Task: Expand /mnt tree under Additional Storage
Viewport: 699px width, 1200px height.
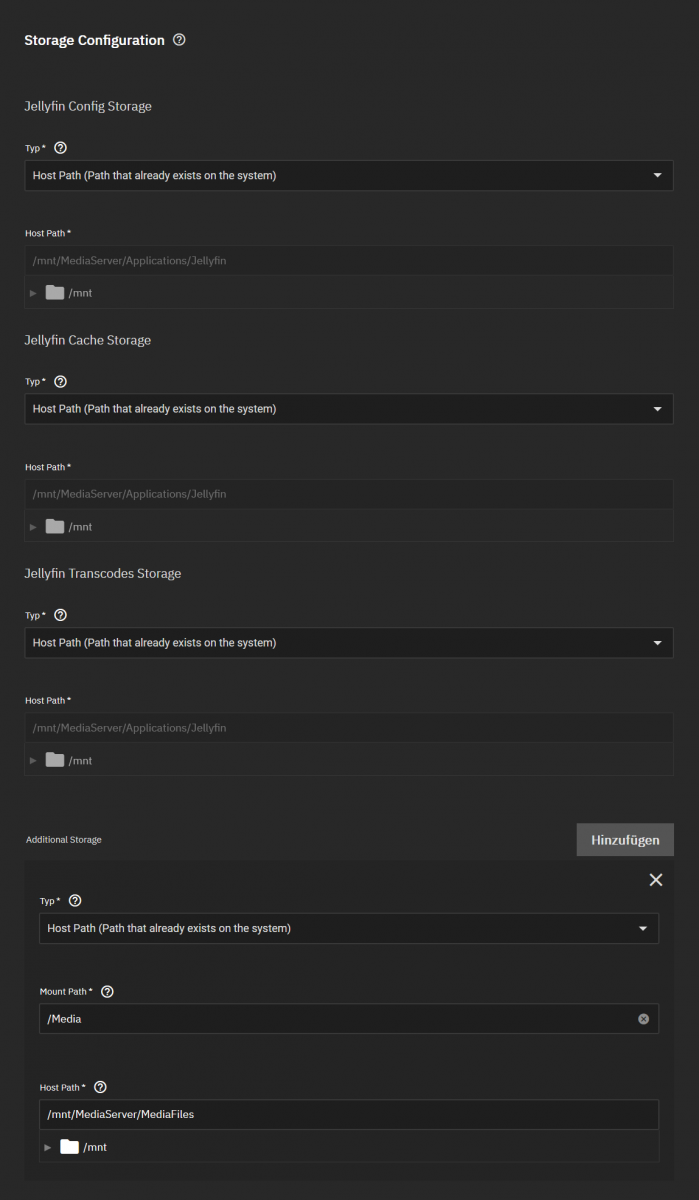Action: pos(47,1147)
